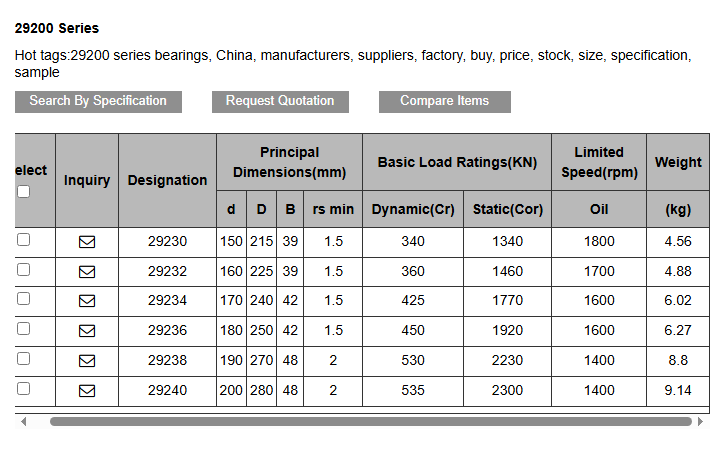Click envelope icon in the 29236 row
The width and height of the screenshot is (727, 453).
[x=87, y=331]
